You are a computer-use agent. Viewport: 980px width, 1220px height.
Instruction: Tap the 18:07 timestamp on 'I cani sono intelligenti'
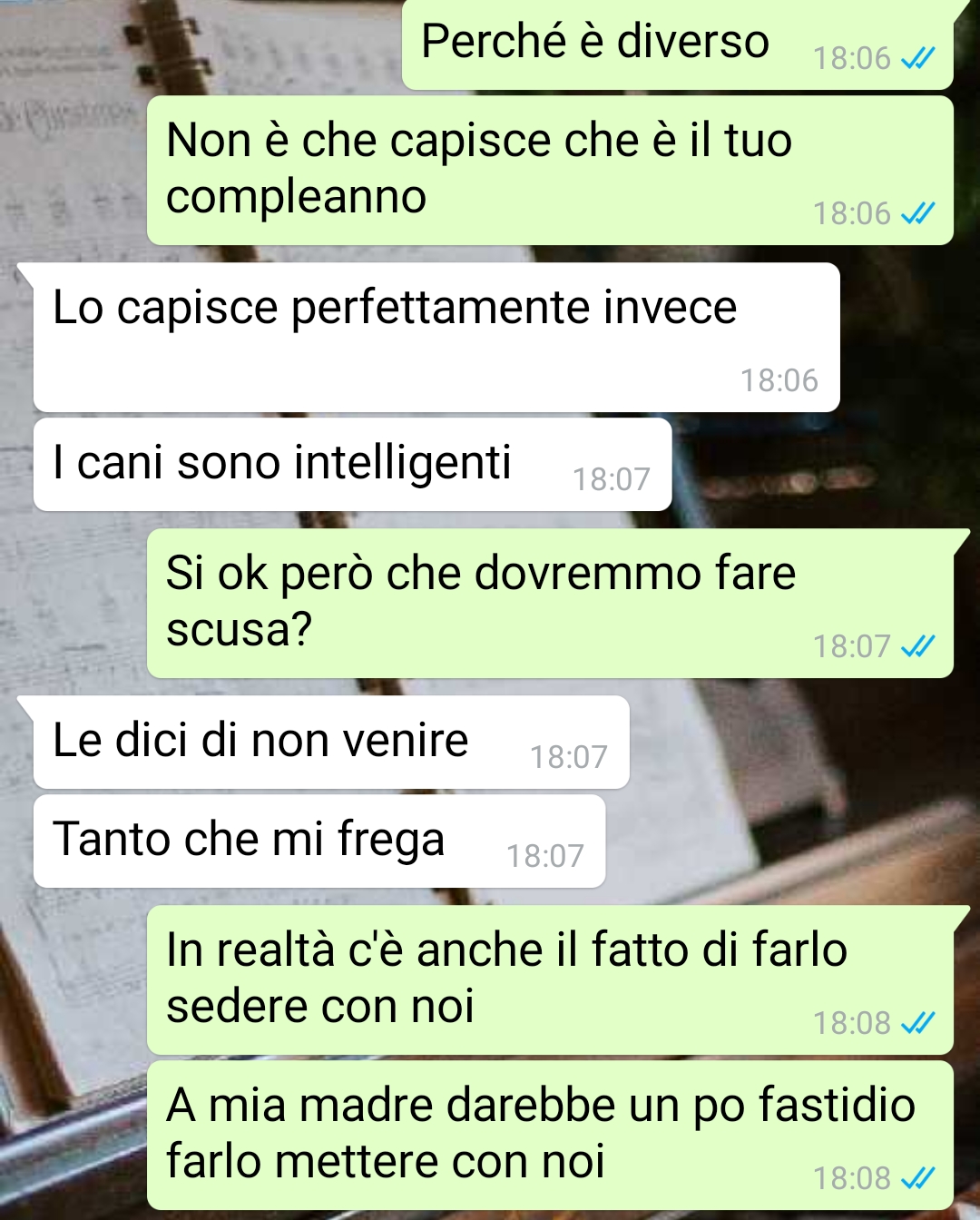[611, 479]
